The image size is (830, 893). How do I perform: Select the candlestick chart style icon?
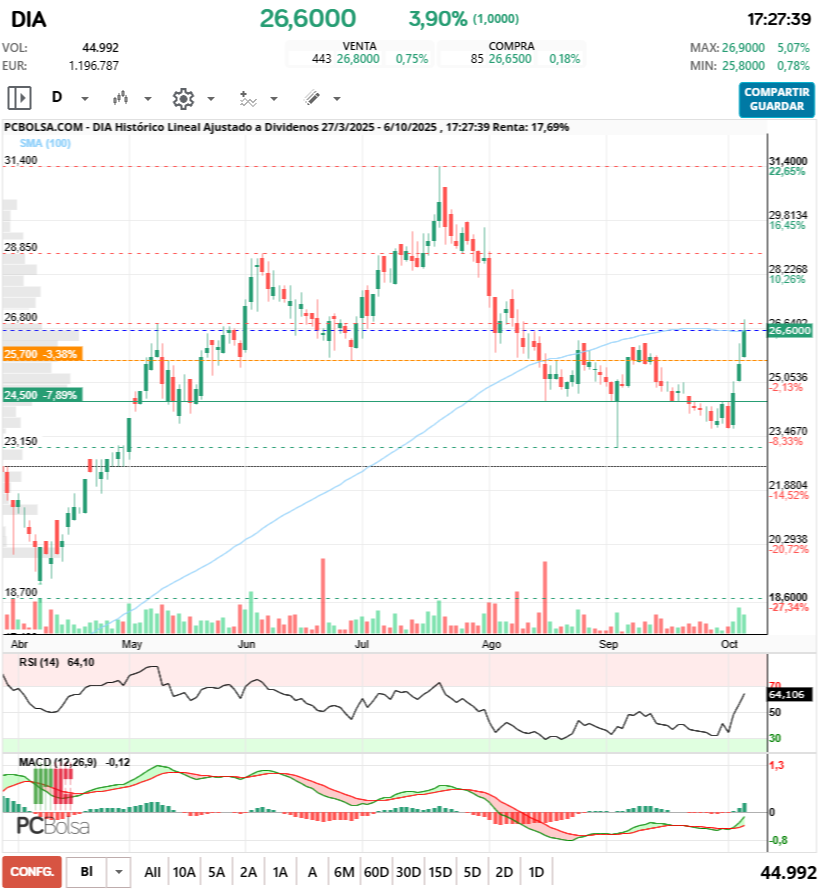[120, 97]
